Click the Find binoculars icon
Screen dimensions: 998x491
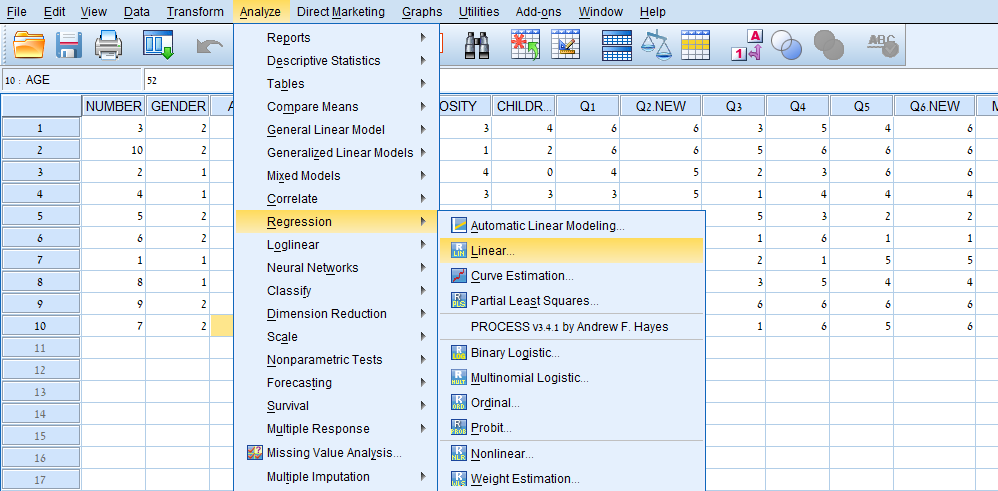(x=477, y=45)
